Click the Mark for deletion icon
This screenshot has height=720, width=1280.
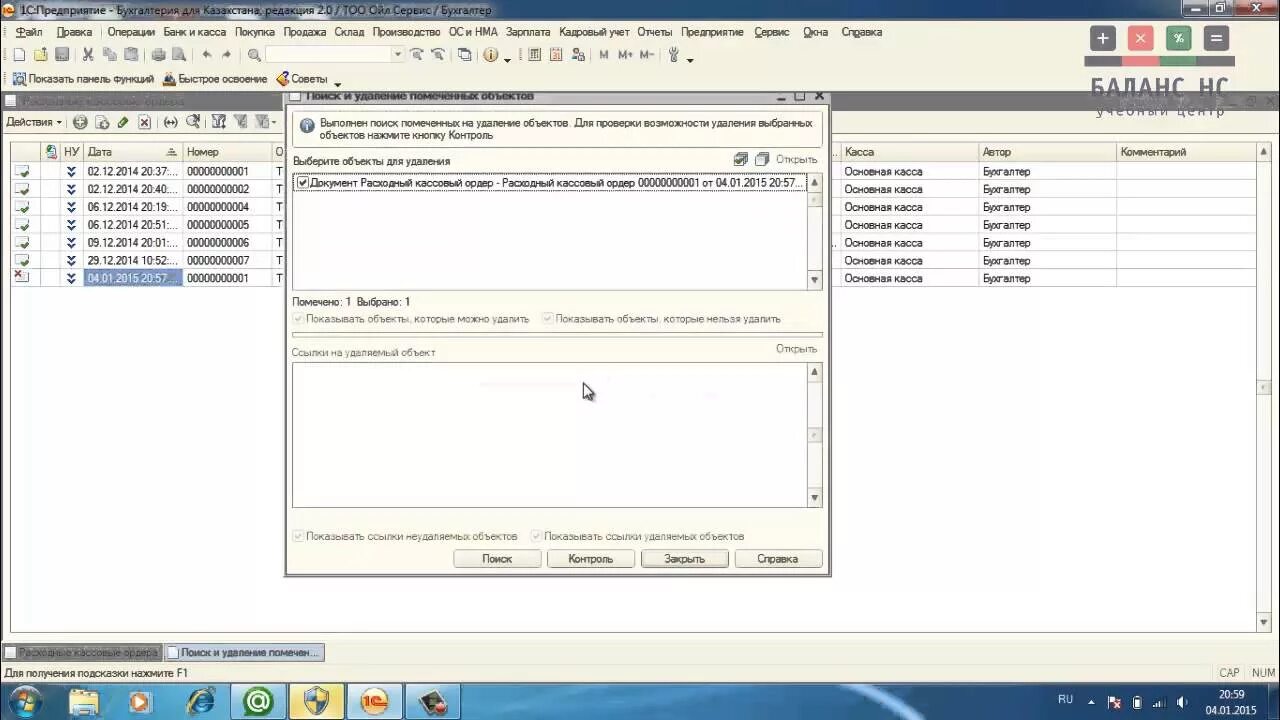pos(144,122)
